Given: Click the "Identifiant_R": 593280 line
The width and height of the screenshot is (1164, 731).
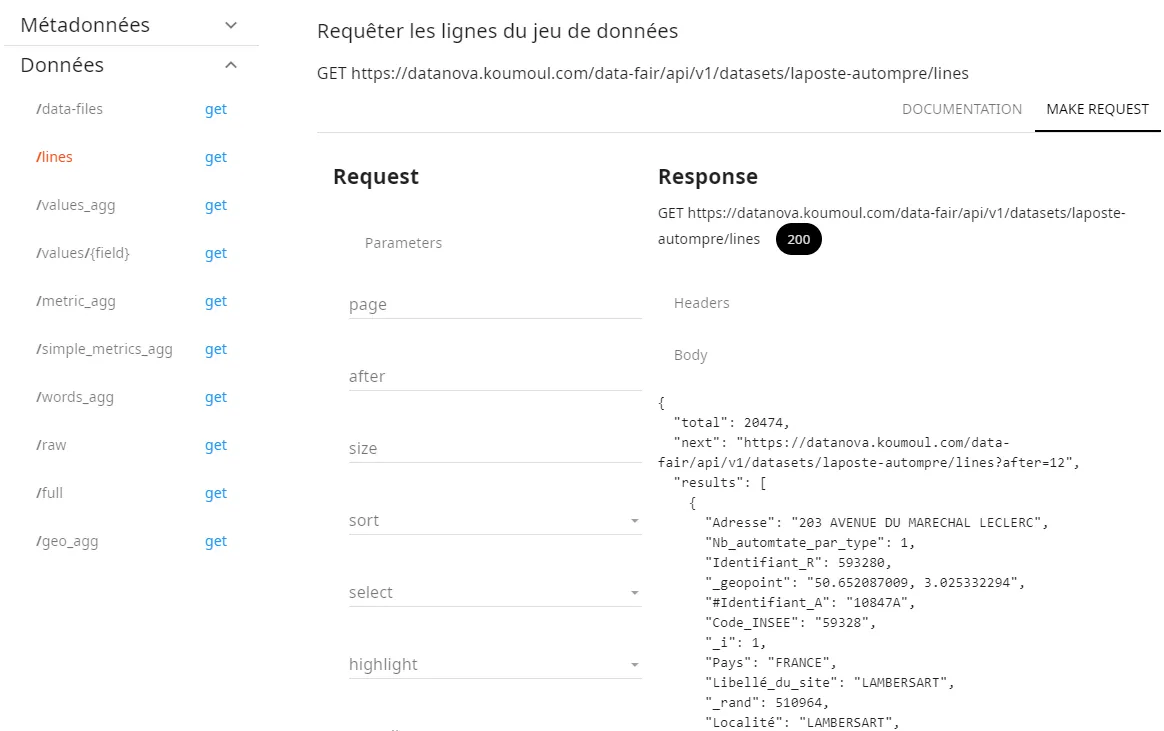Looking at the screenshot, I should 798,563.
